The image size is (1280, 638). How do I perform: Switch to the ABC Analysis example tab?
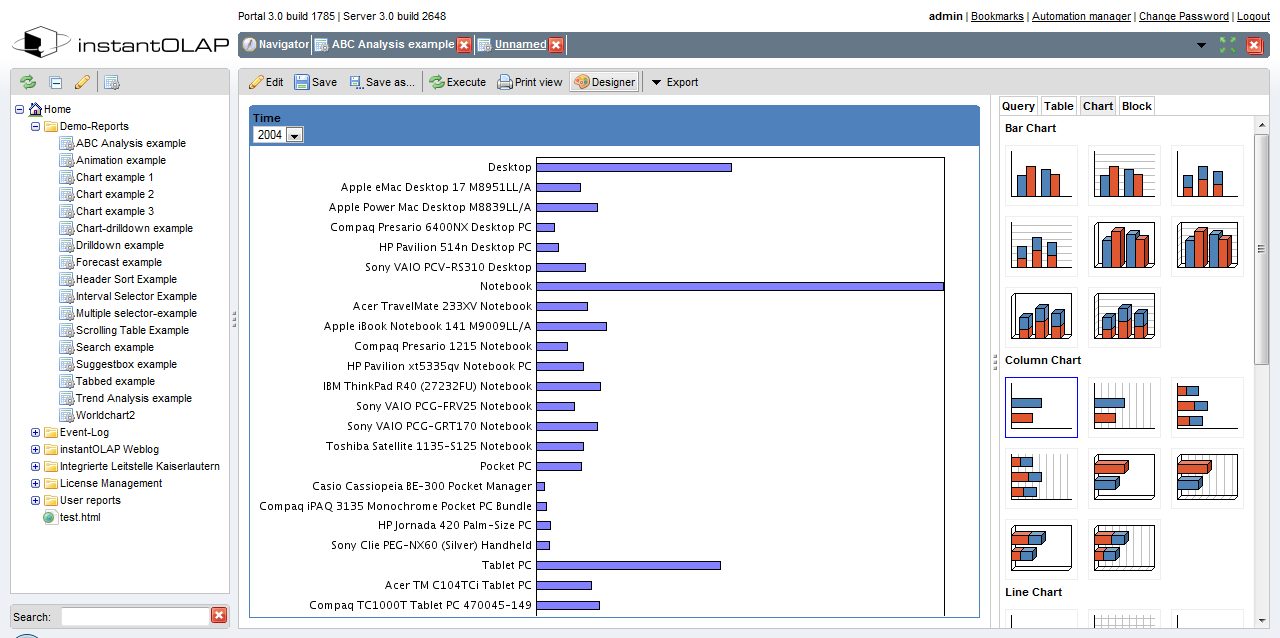click(x=384, y=45)
